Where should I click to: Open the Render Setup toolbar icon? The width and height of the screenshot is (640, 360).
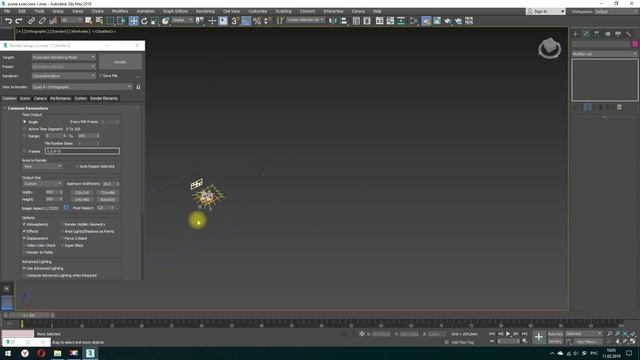tap(426, 21)
